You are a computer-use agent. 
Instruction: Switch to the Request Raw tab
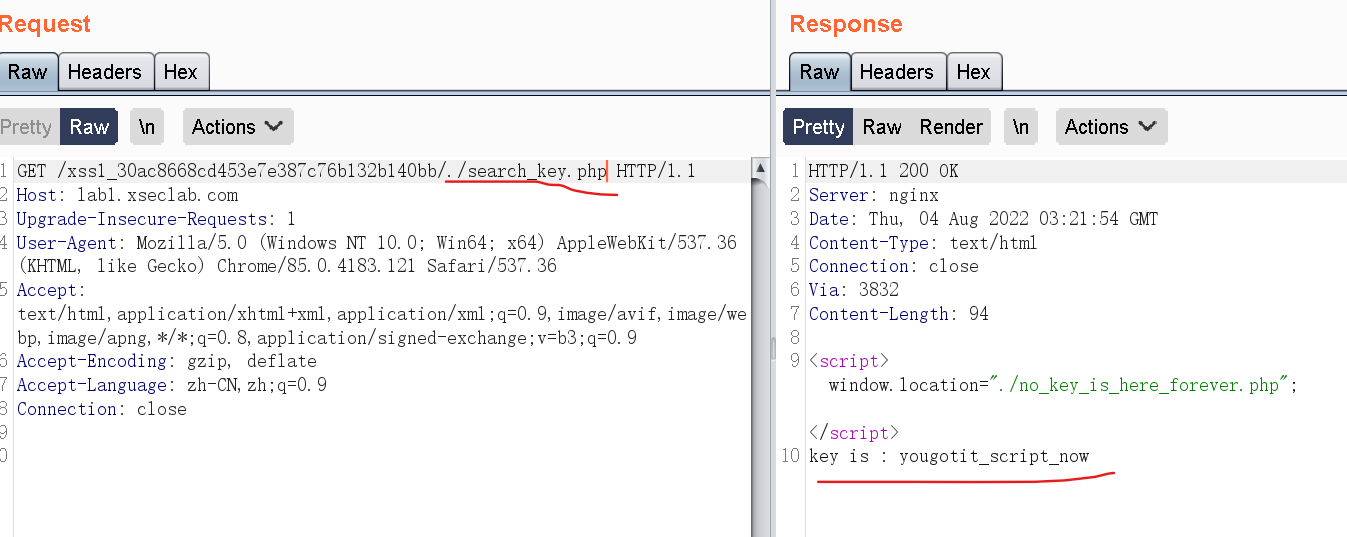pyautogui.click(x=28, y=72)
